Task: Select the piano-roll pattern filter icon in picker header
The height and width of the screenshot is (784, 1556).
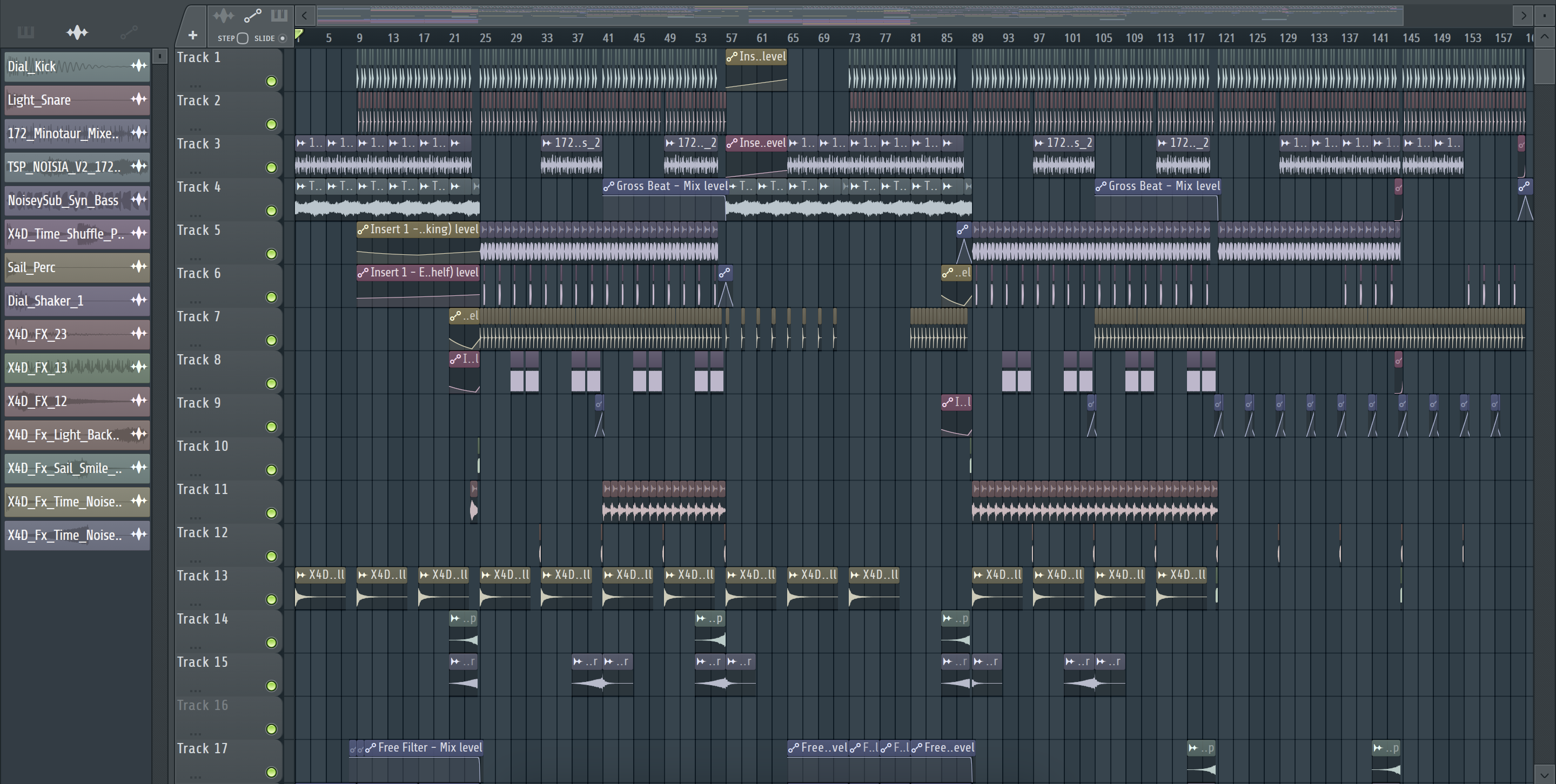Action: 25,32
